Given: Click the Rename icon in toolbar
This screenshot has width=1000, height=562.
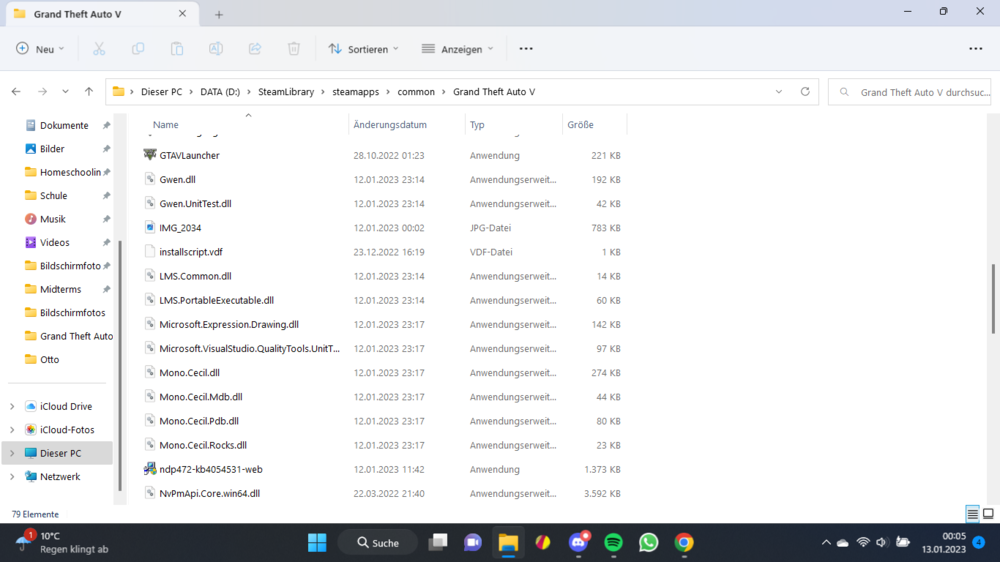Looking at the screenshot, I should (216, 49).
